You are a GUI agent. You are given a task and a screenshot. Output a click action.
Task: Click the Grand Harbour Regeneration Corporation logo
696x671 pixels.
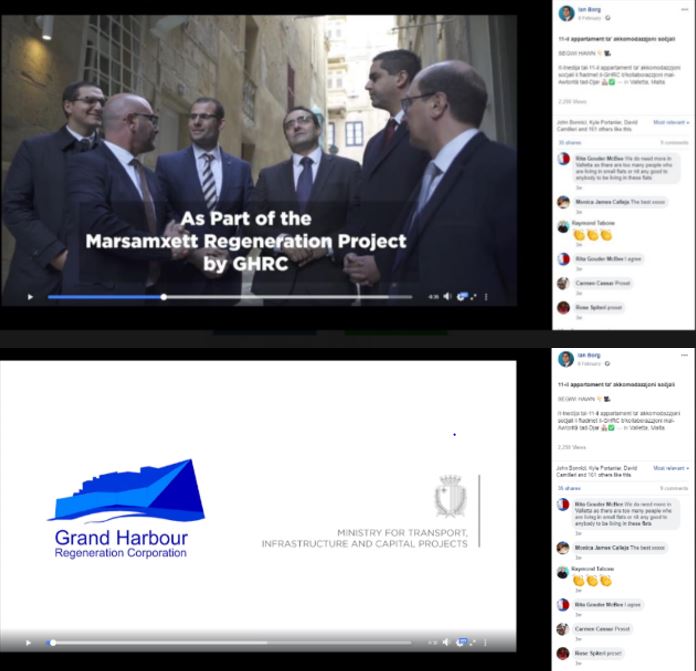(x=126, y=509)
